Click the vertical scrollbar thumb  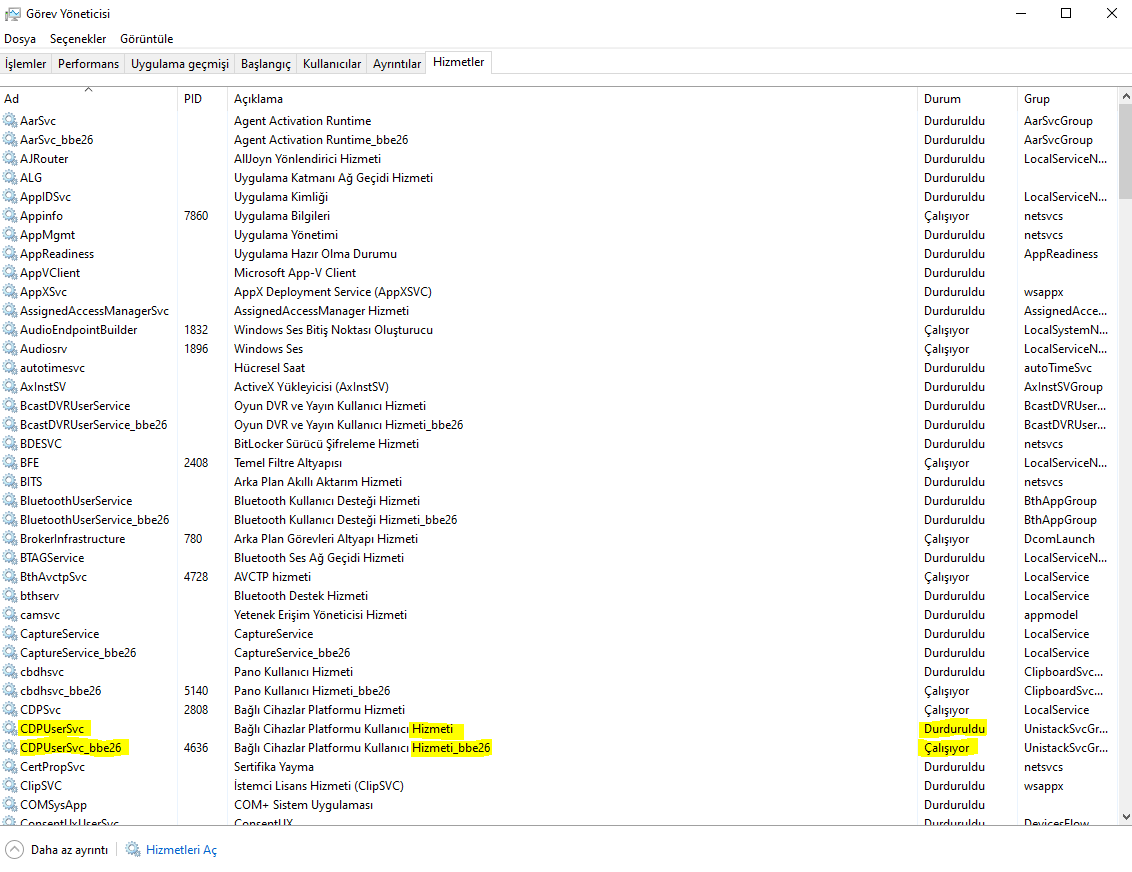[1126, 152]
